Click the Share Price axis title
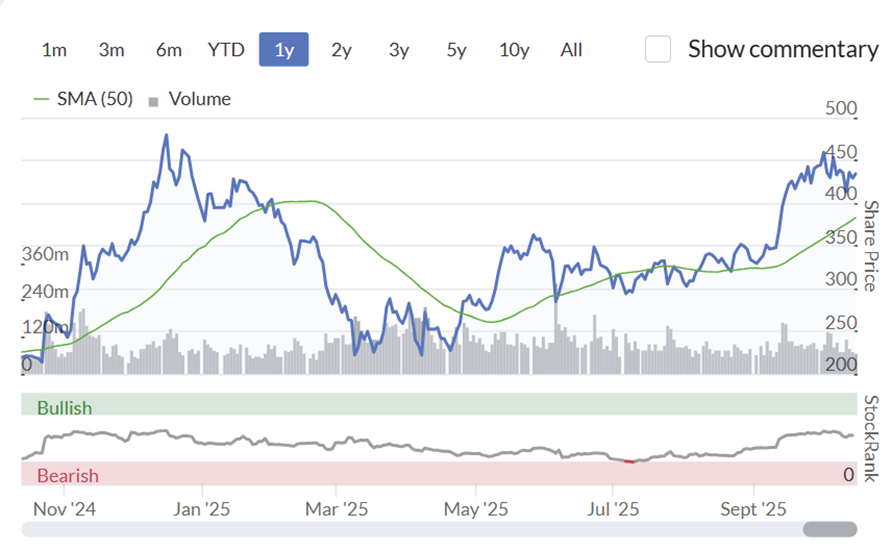Viewport: 892px width, 551px height. pos(871,246)
